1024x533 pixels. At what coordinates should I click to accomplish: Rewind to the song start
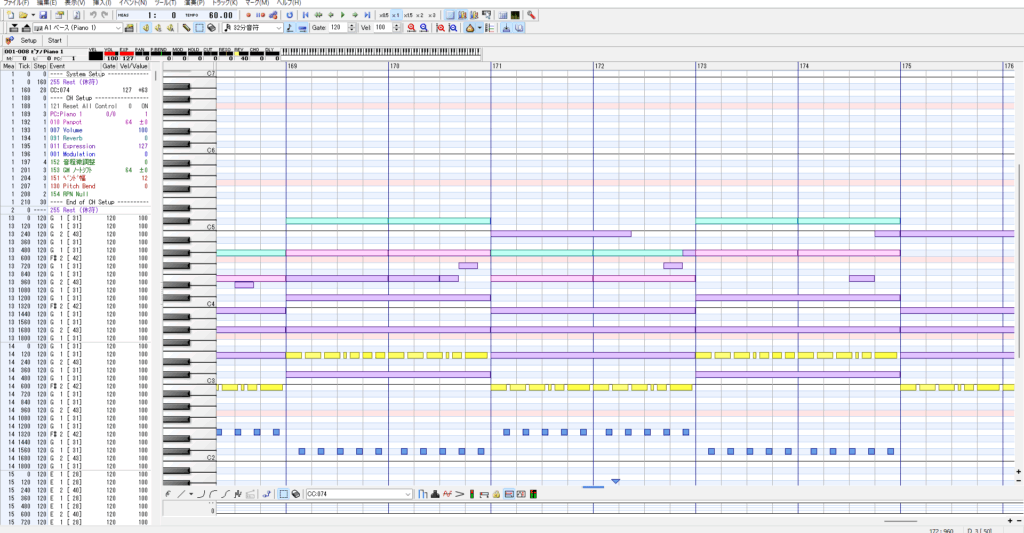point(306,15)
